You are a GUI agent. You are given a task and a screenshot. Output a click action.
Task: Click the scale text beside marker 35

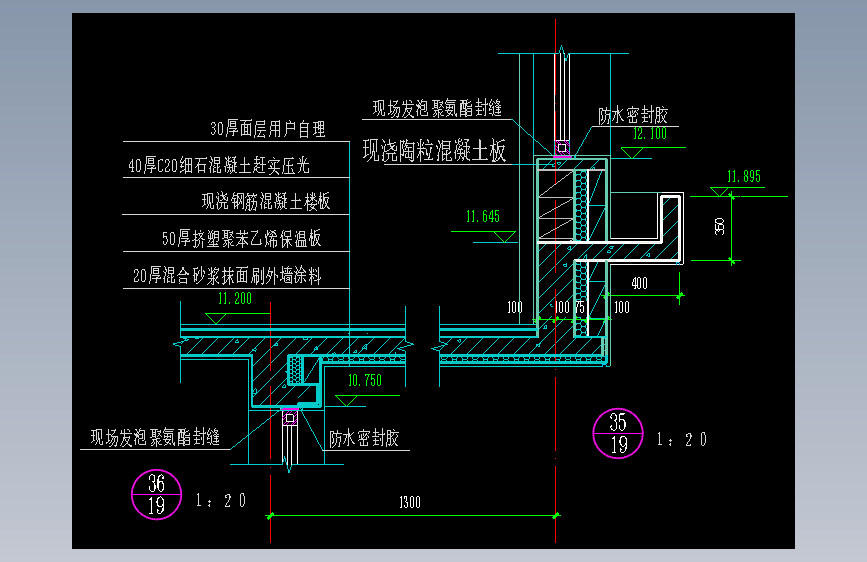click(682, 440)
